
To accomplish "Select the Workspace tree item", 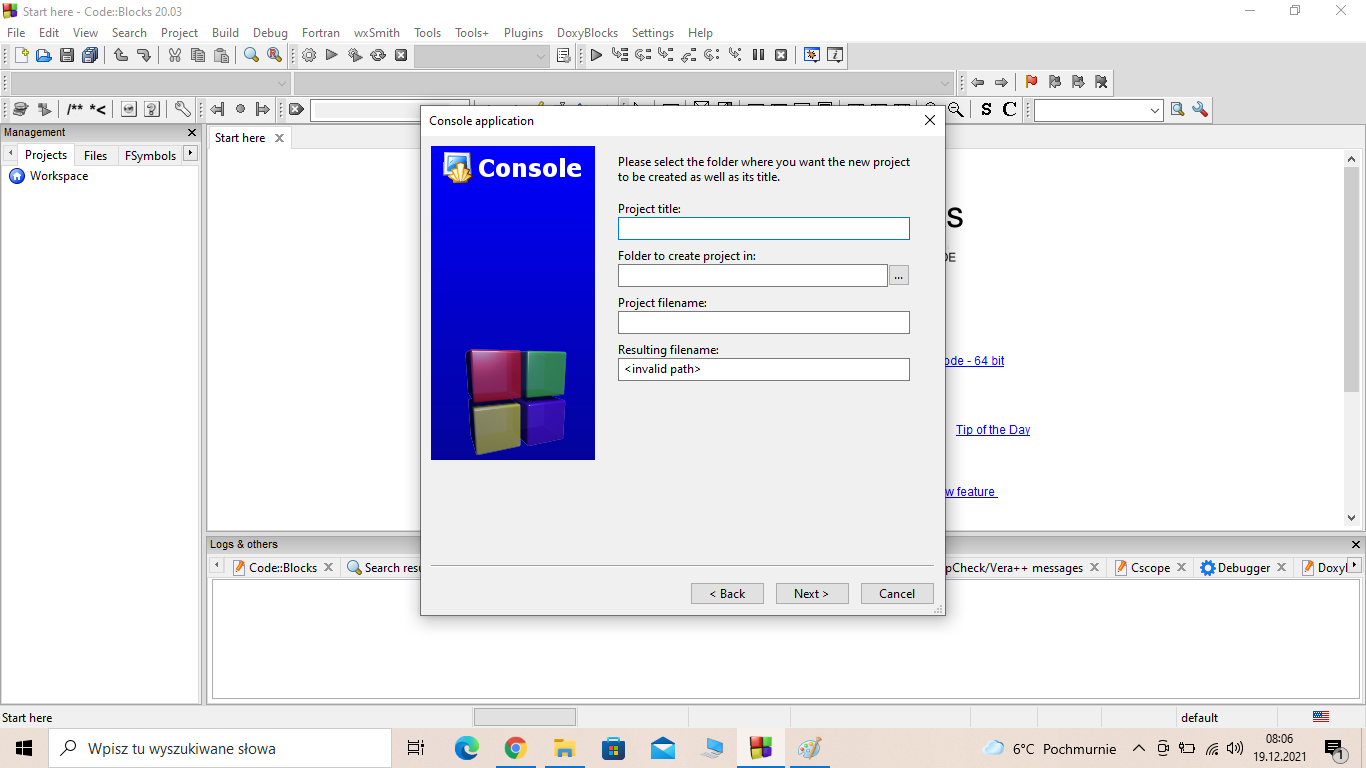I will point(59,176).
